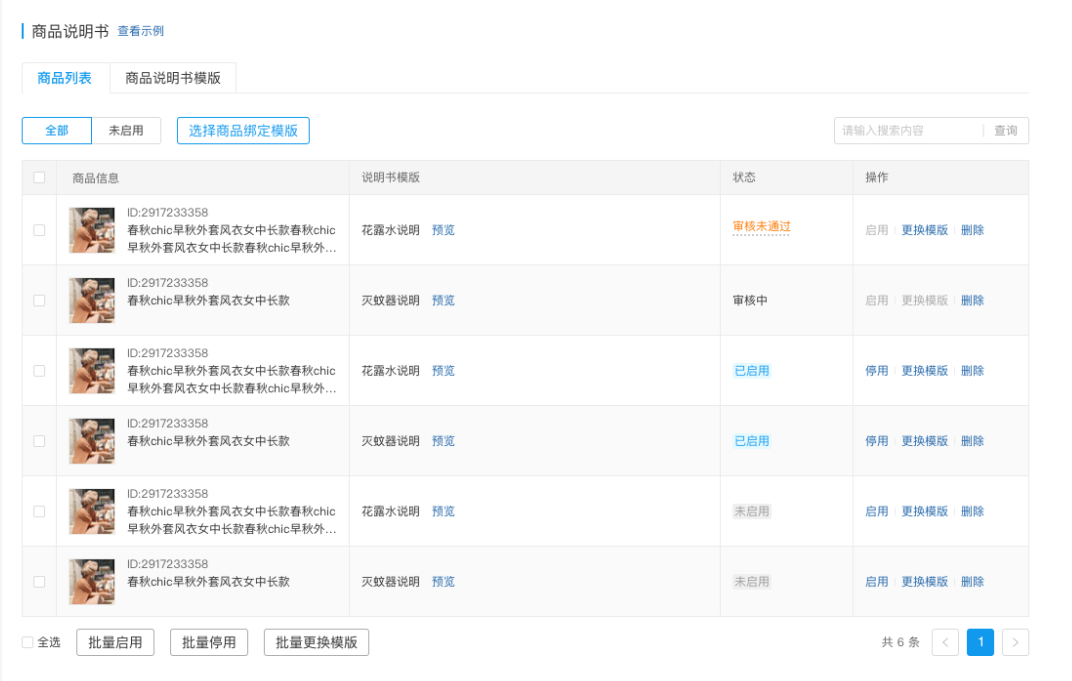The height and width of the screenshot is (681, 1072).
Task: Check the 已启用 row using 灭蚊器说明
Action: [x=39, y=442]
